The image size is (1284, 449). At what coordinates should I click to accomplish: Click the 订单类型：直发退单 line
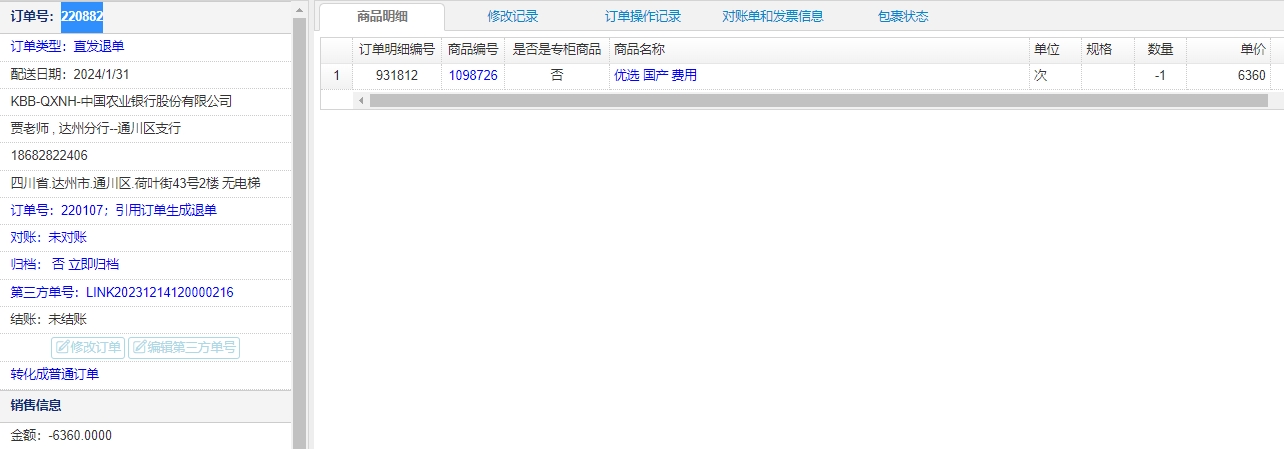pos(67,46)
